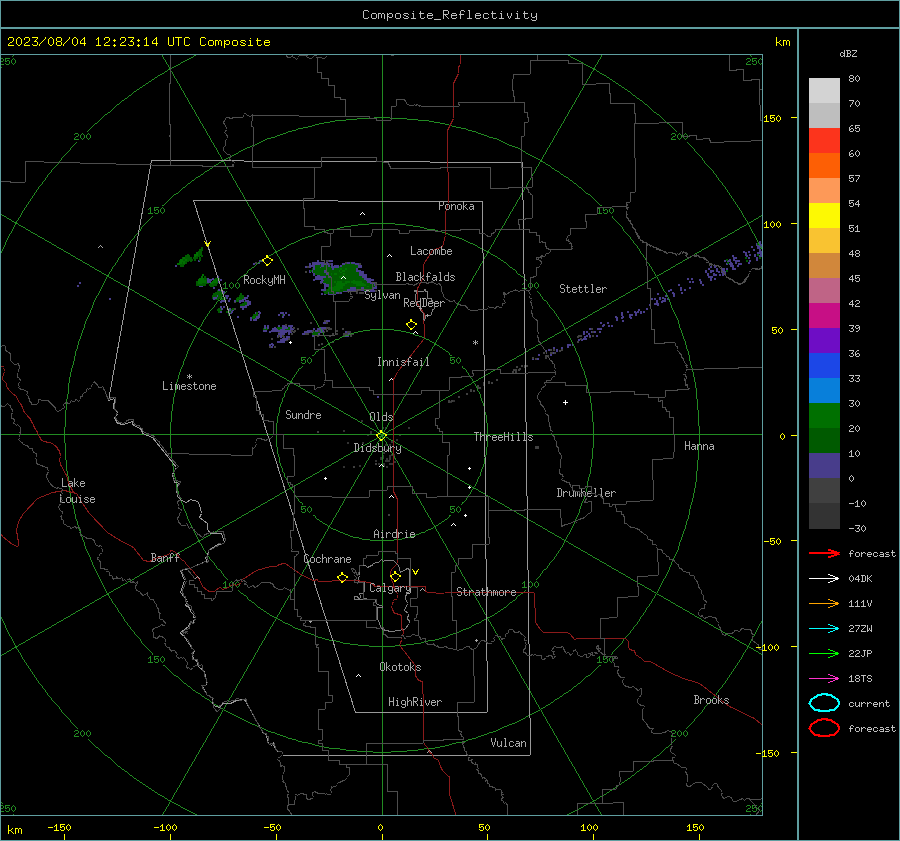
Task: Click the yellow diamond marker above Calgary
Action: coord(395,576)
